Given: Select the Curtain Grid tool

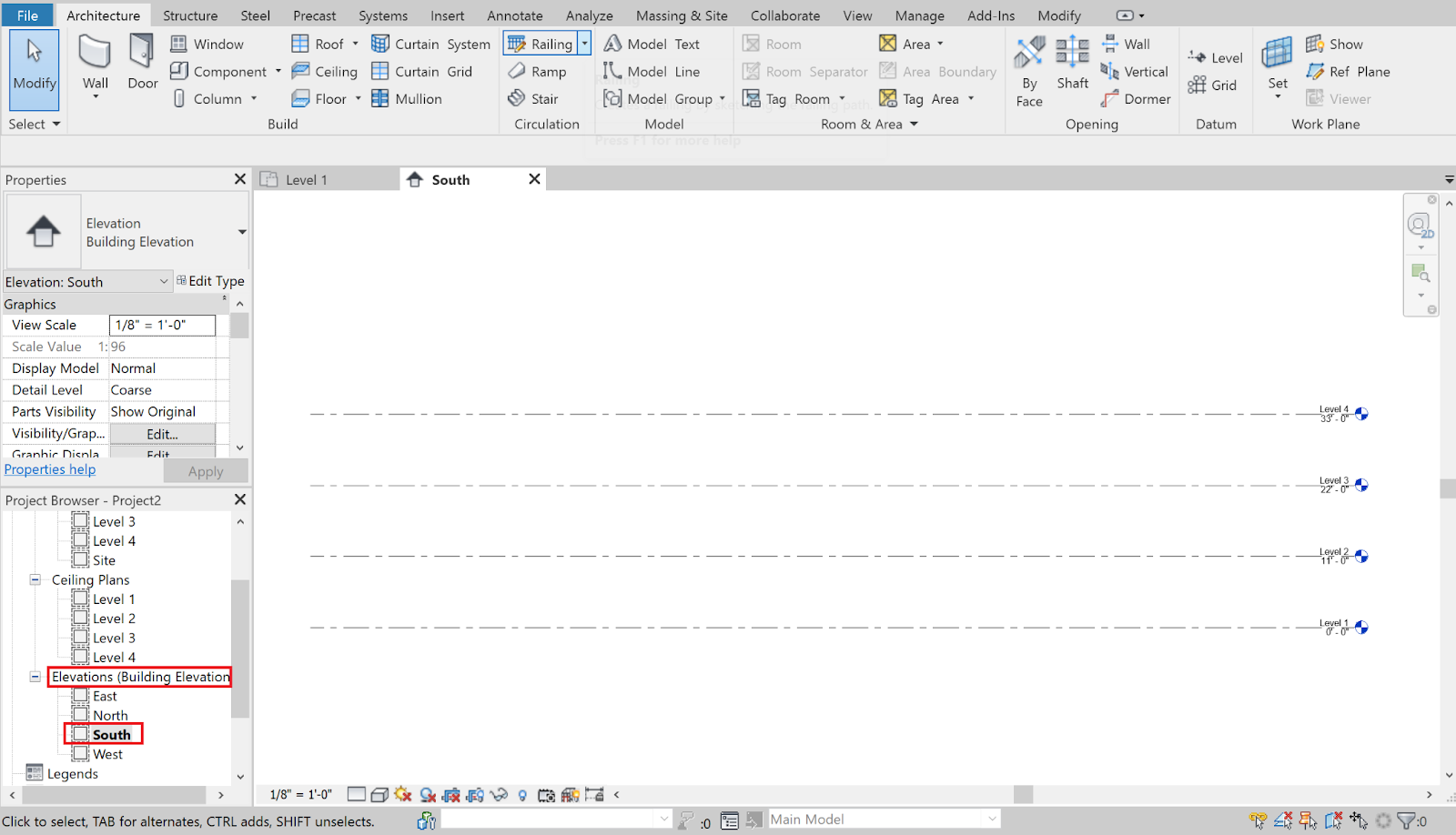Looking at the screenshot, I should tap(421, 71).
